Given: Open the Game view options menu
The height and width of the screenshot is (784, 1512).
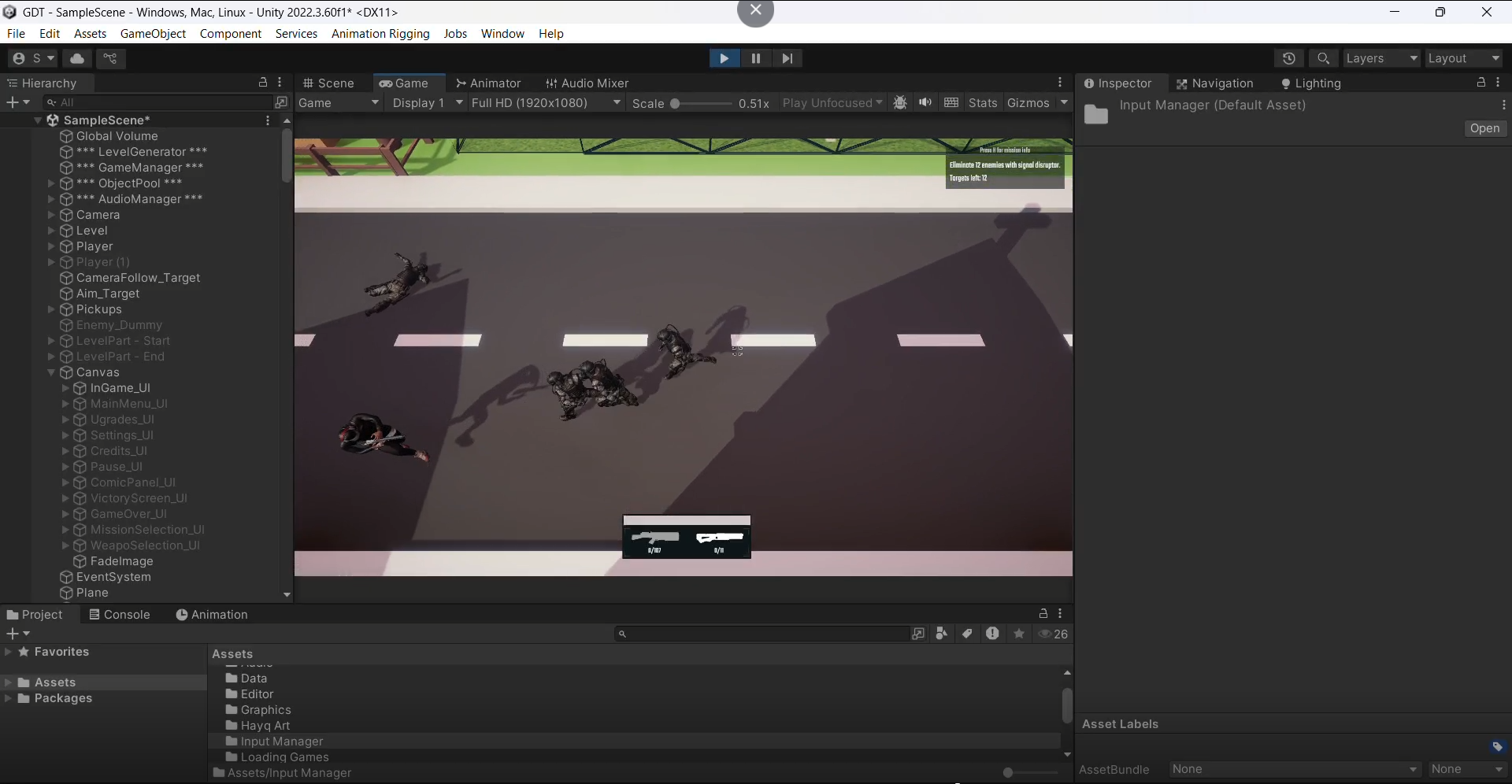Looking at the screenshot, I should click(x=1060, y=83).
